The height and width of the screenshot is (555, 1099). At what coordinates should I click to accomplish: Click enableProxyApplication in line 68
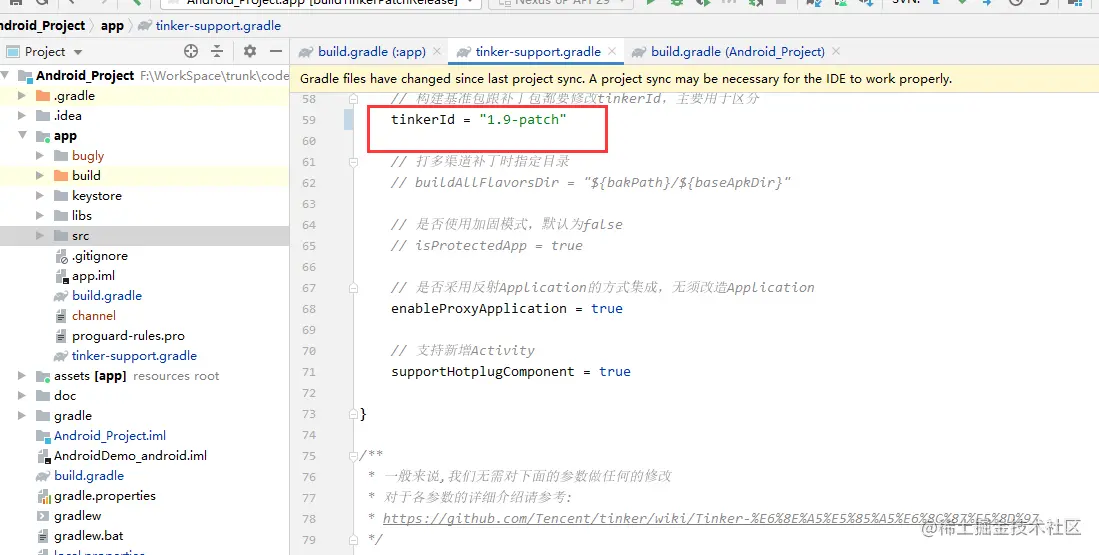point(479,308)
